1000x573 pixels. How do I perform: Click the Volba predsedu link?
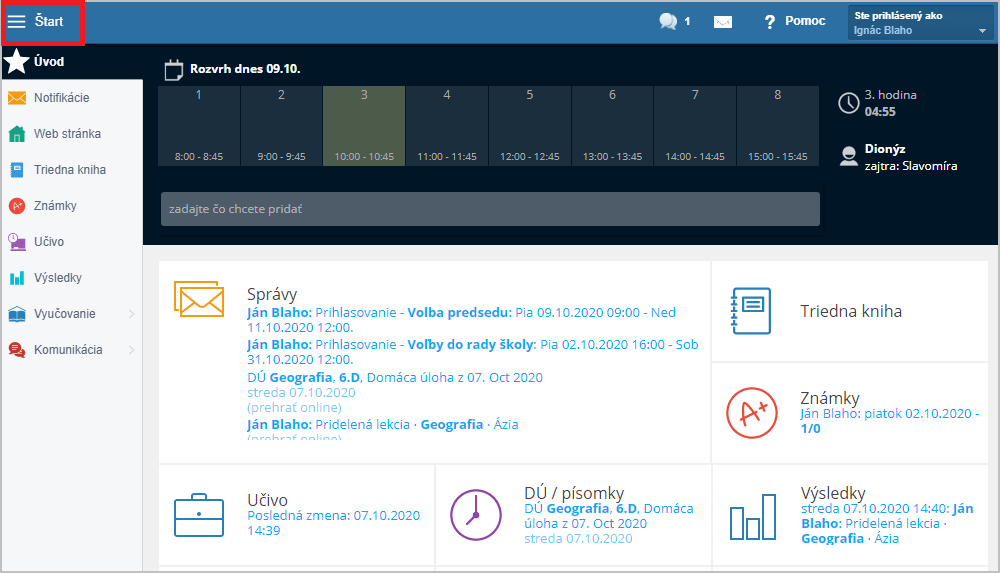coord(458,312)
